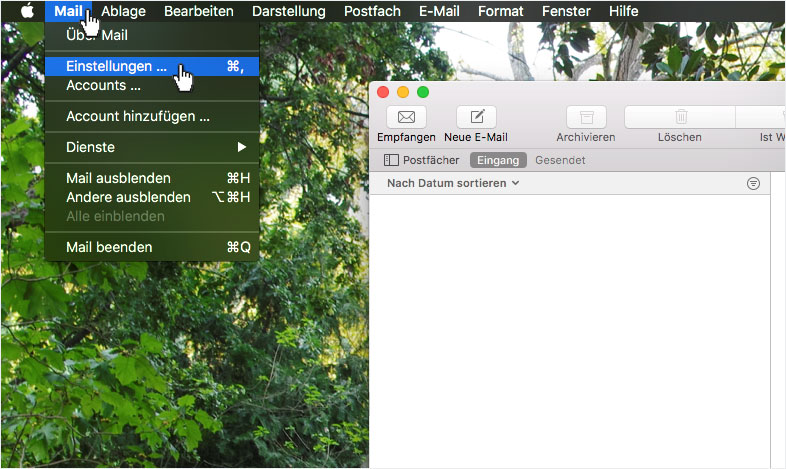Viewport: 786px width, 469px height.
Task: Click the Empfangen envelope icon
Action: click(x=406, y=117)
